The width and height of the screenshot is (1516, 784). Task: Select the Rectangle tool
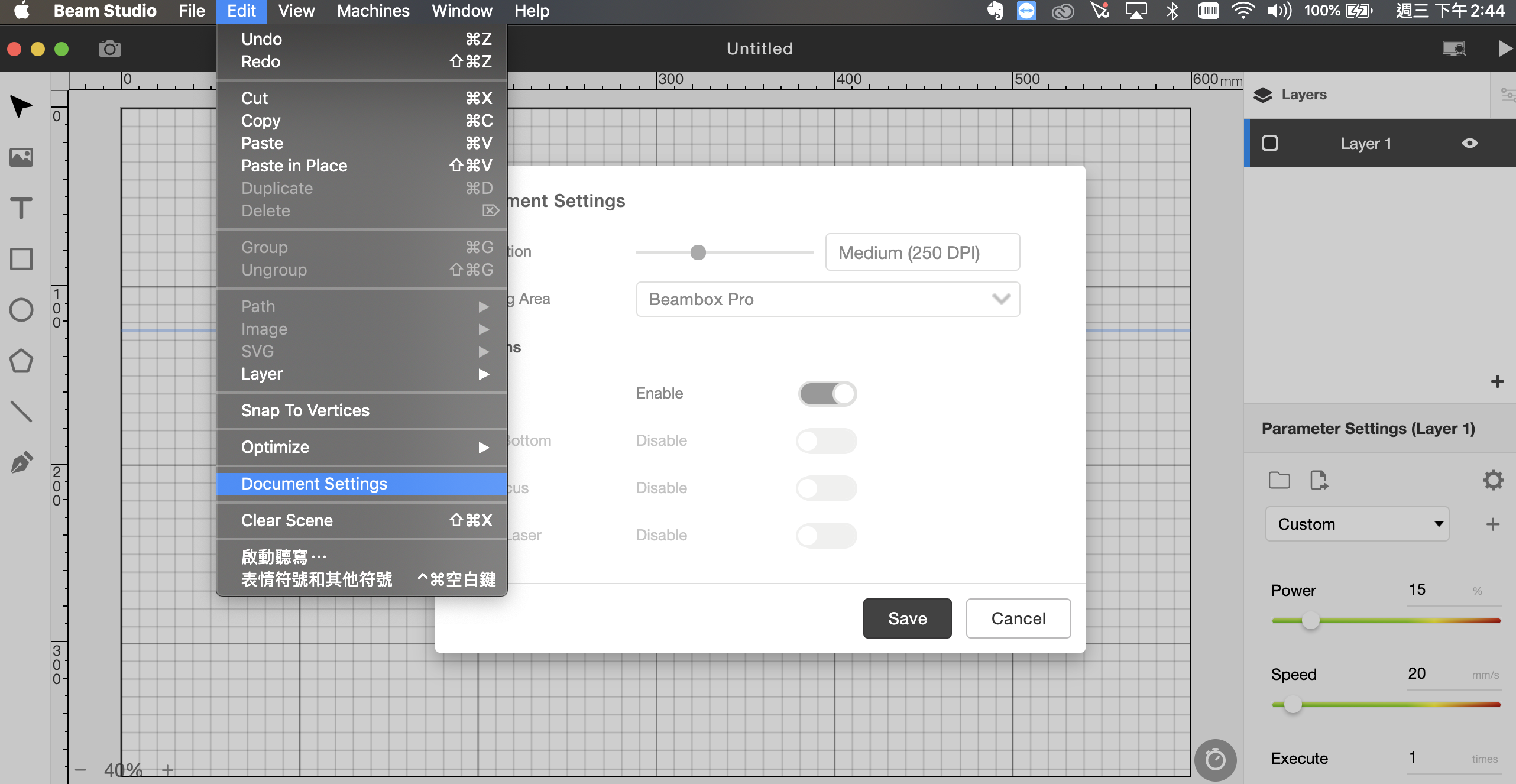click(x=21, y=259)
